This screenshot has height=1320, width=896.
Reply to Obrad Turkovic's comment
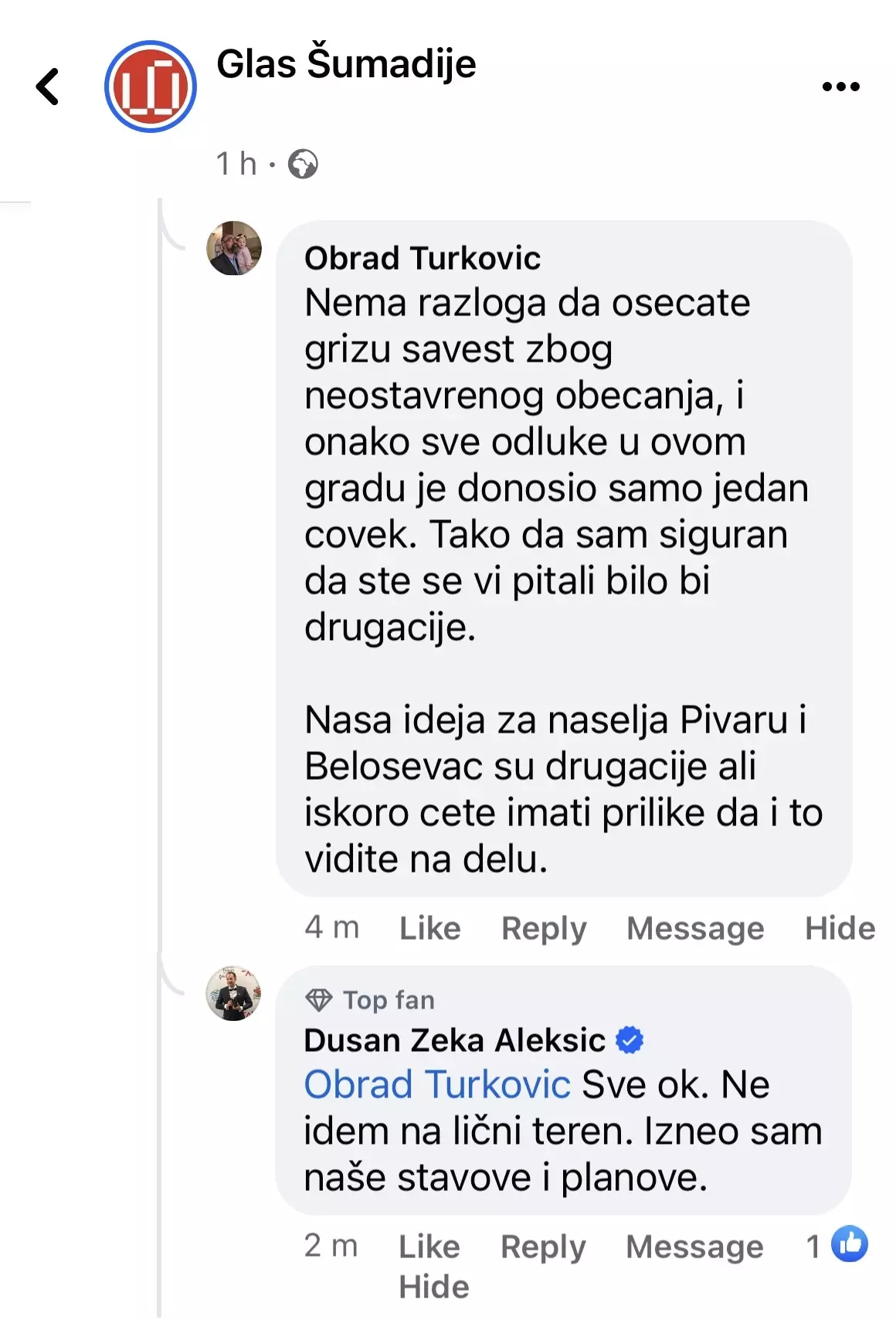[x=544, y=927]
